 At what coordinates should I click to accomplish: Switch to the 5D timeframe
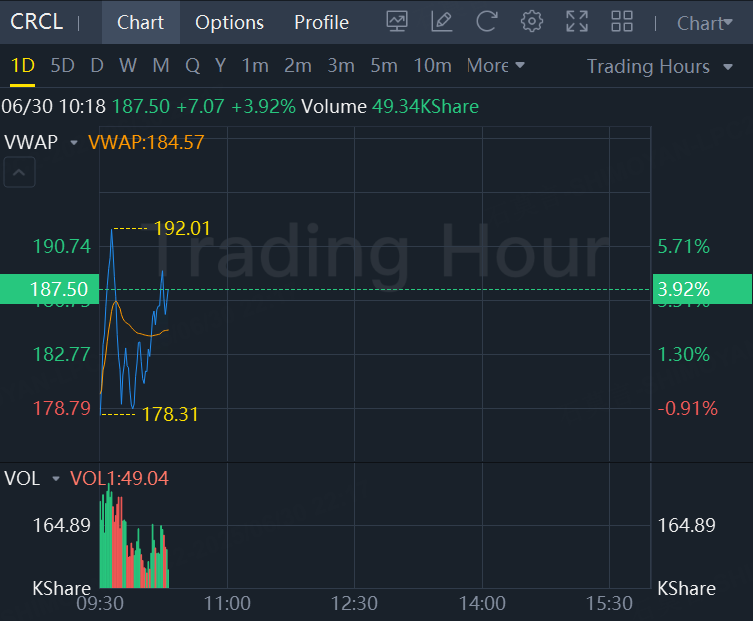[62, 66]
